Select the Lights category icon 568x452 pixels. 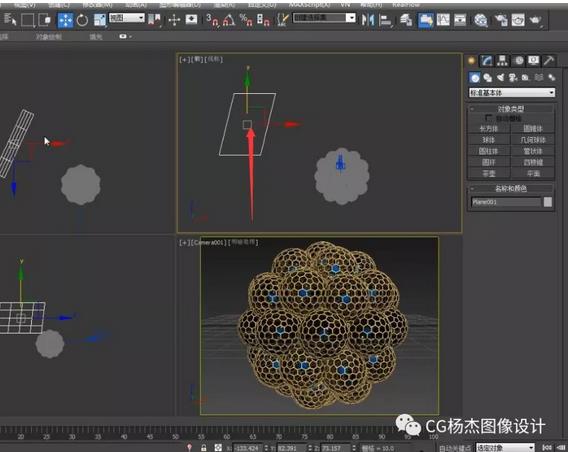[x=501, y=77]
